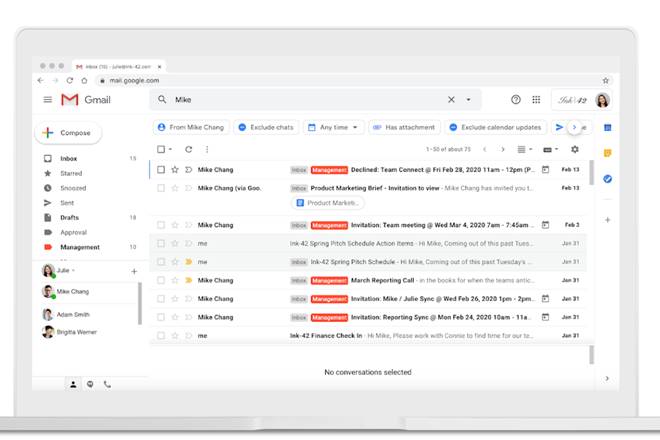660x440 pixels.
Task: Open Google Tasks in the side panel
Action: pyautogui.click(x=607, y=179)
